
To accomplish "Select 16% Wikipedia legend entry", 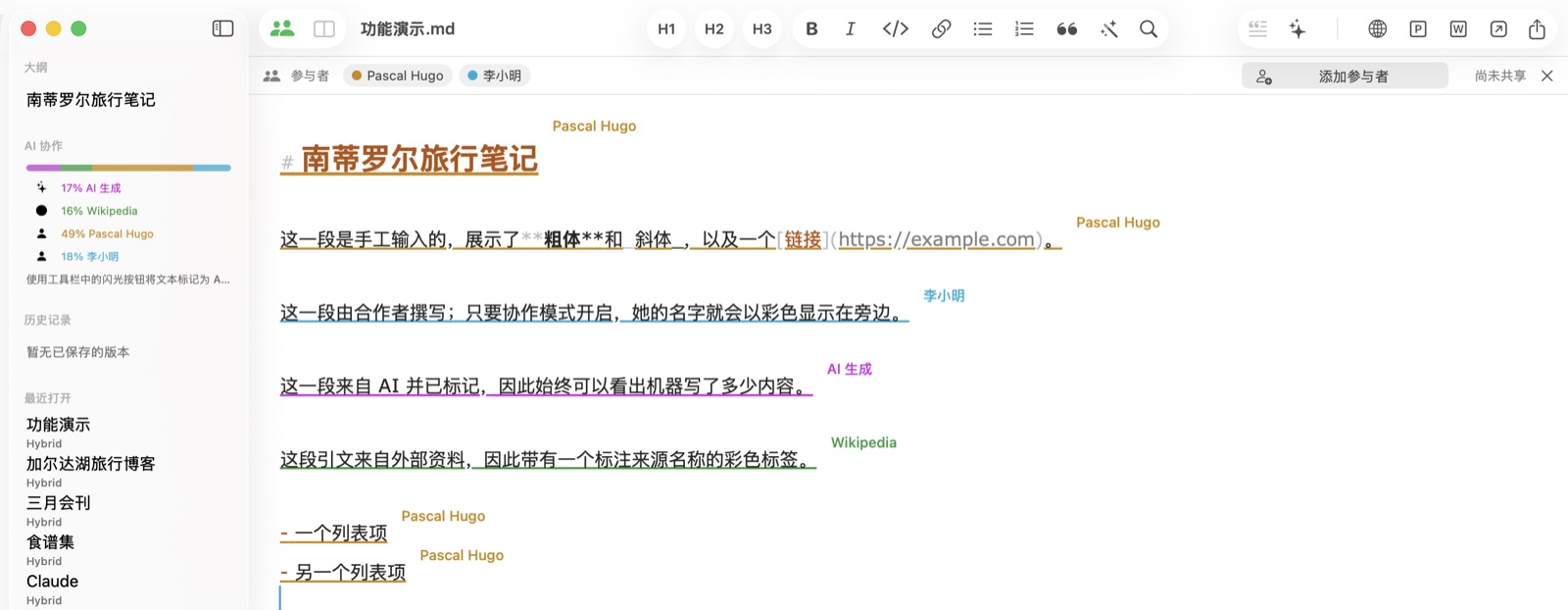I will 99,210.
